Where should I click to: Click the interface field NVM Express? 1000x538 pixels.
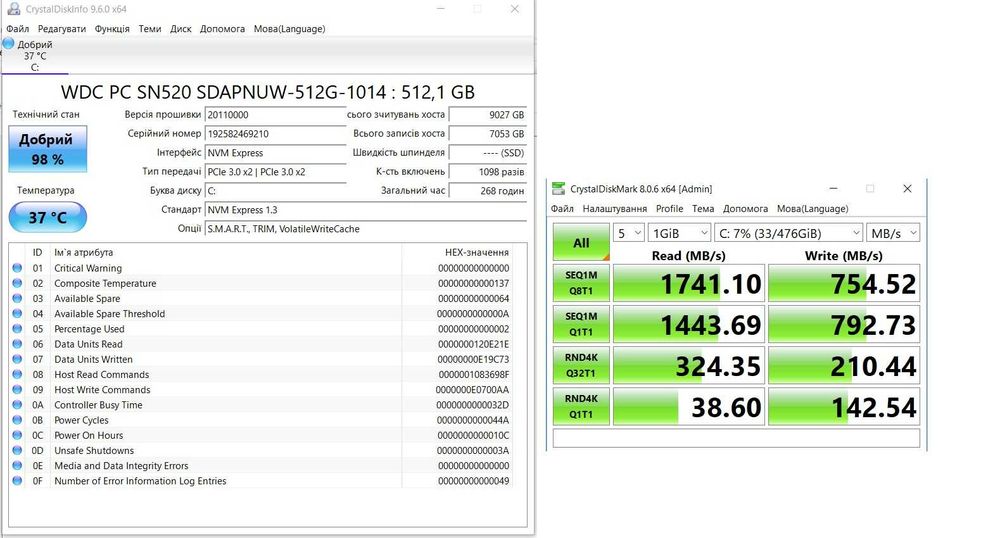pos(276,153)
